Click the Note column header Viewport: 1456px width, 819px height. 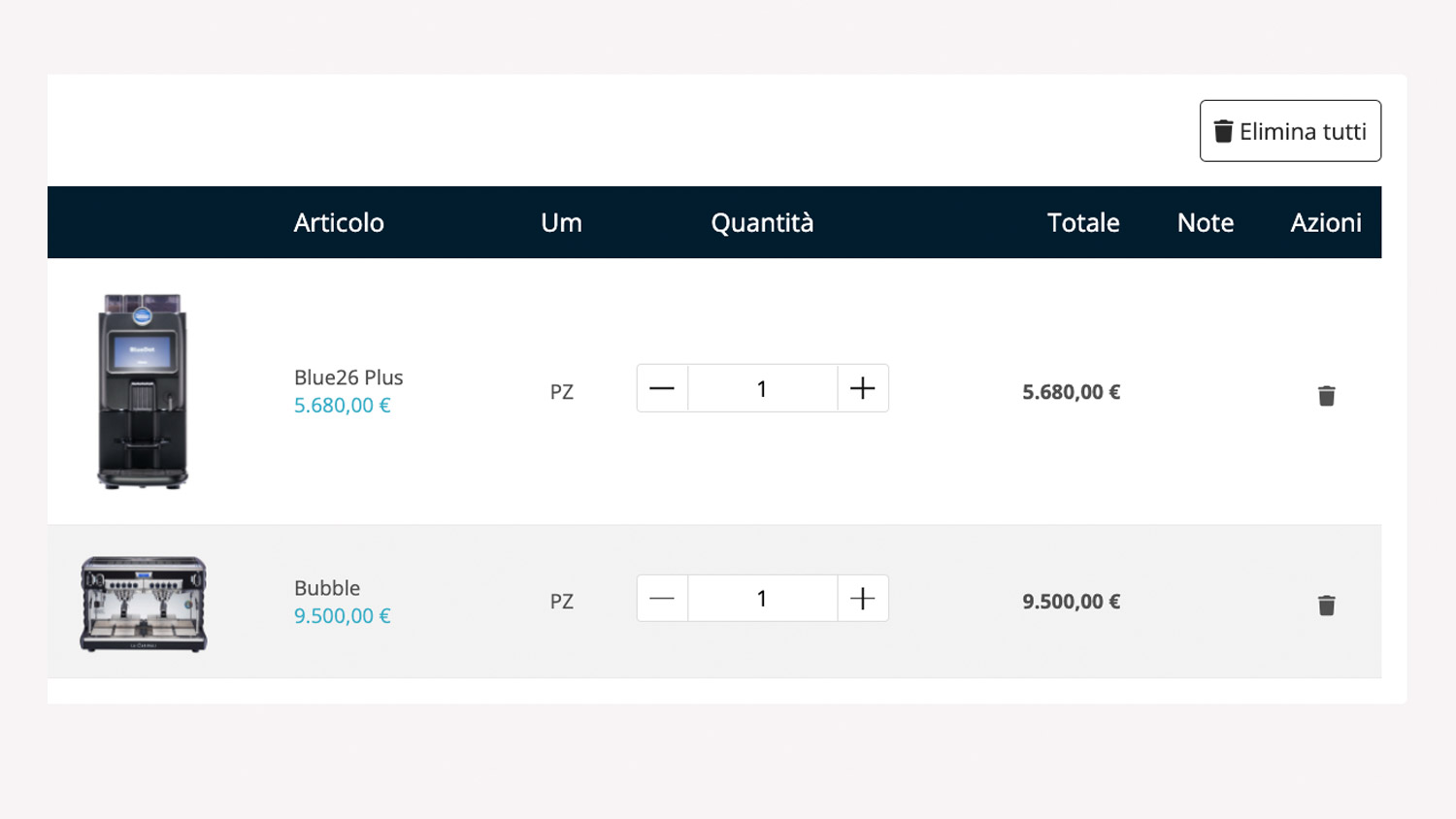coord(1205,223)
